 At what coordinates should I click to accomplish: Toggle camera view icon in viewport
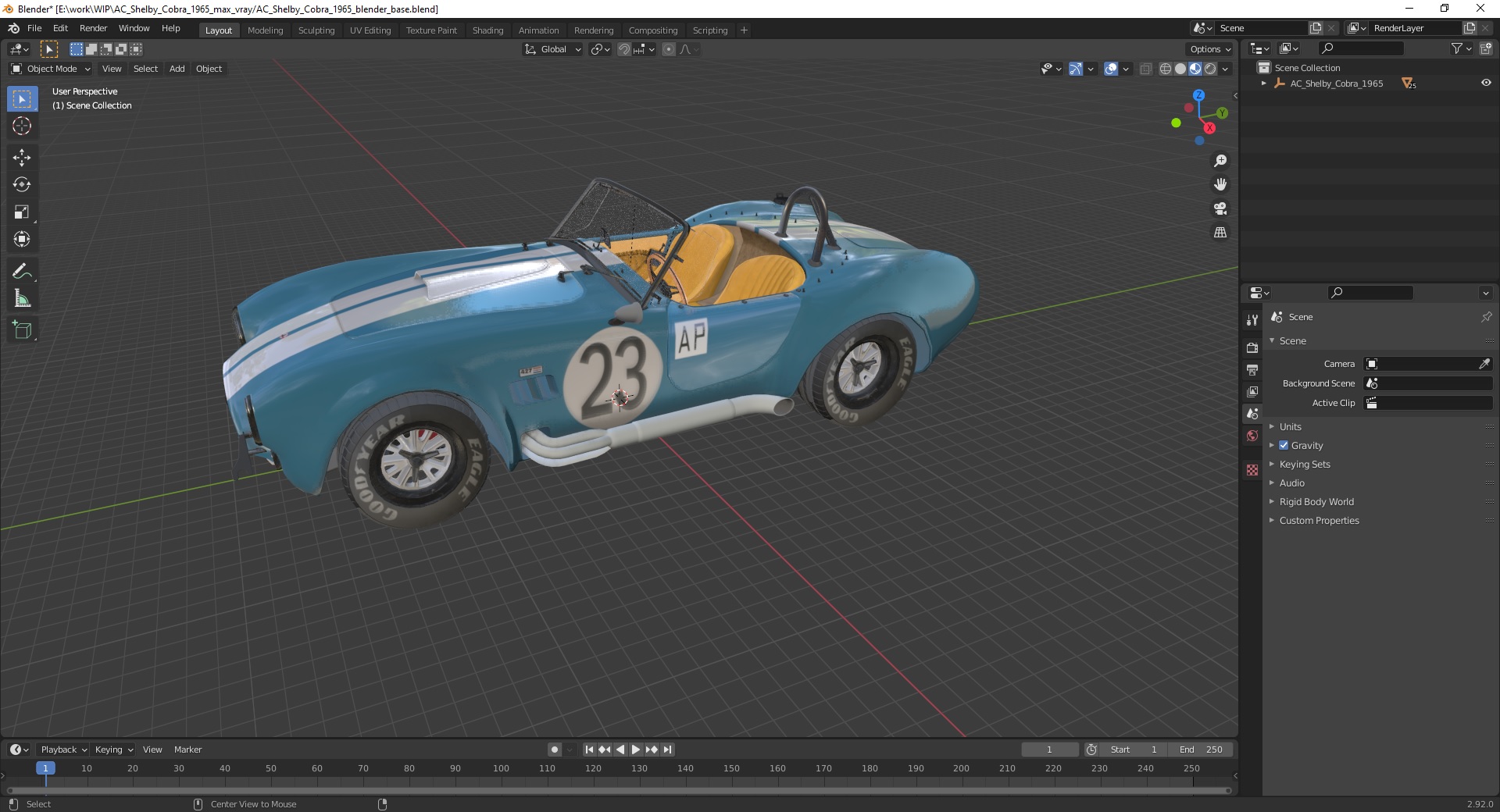click(1220, 208)
